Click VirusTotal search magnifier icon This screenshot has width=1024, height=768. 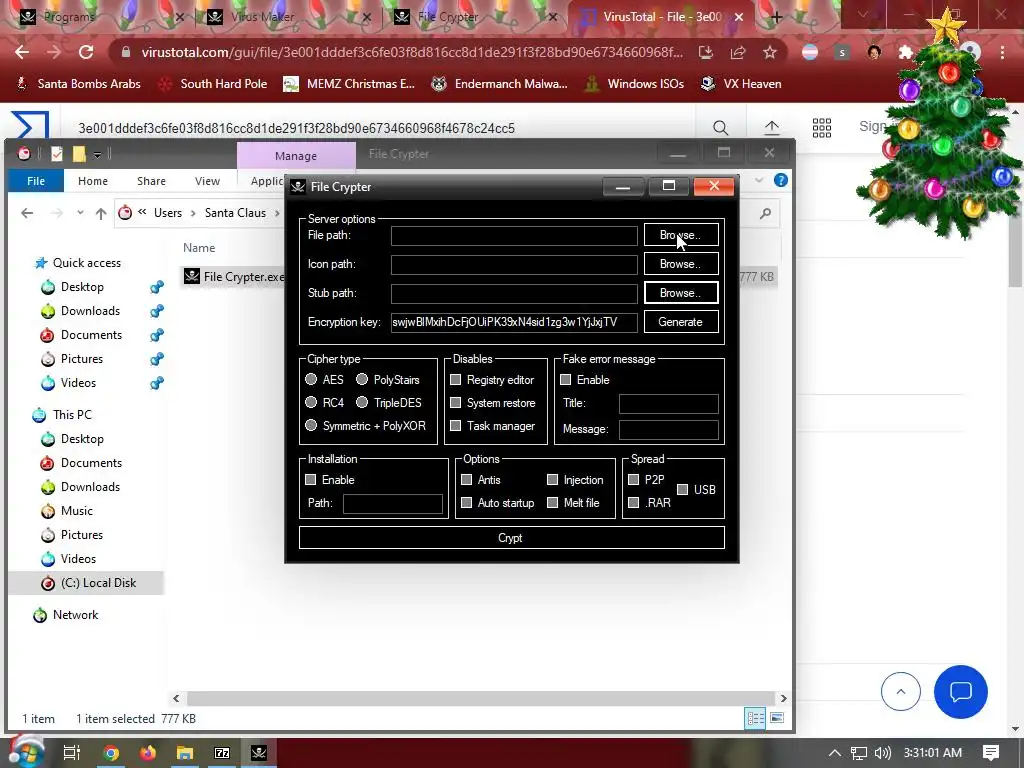[x=720, y=127]
